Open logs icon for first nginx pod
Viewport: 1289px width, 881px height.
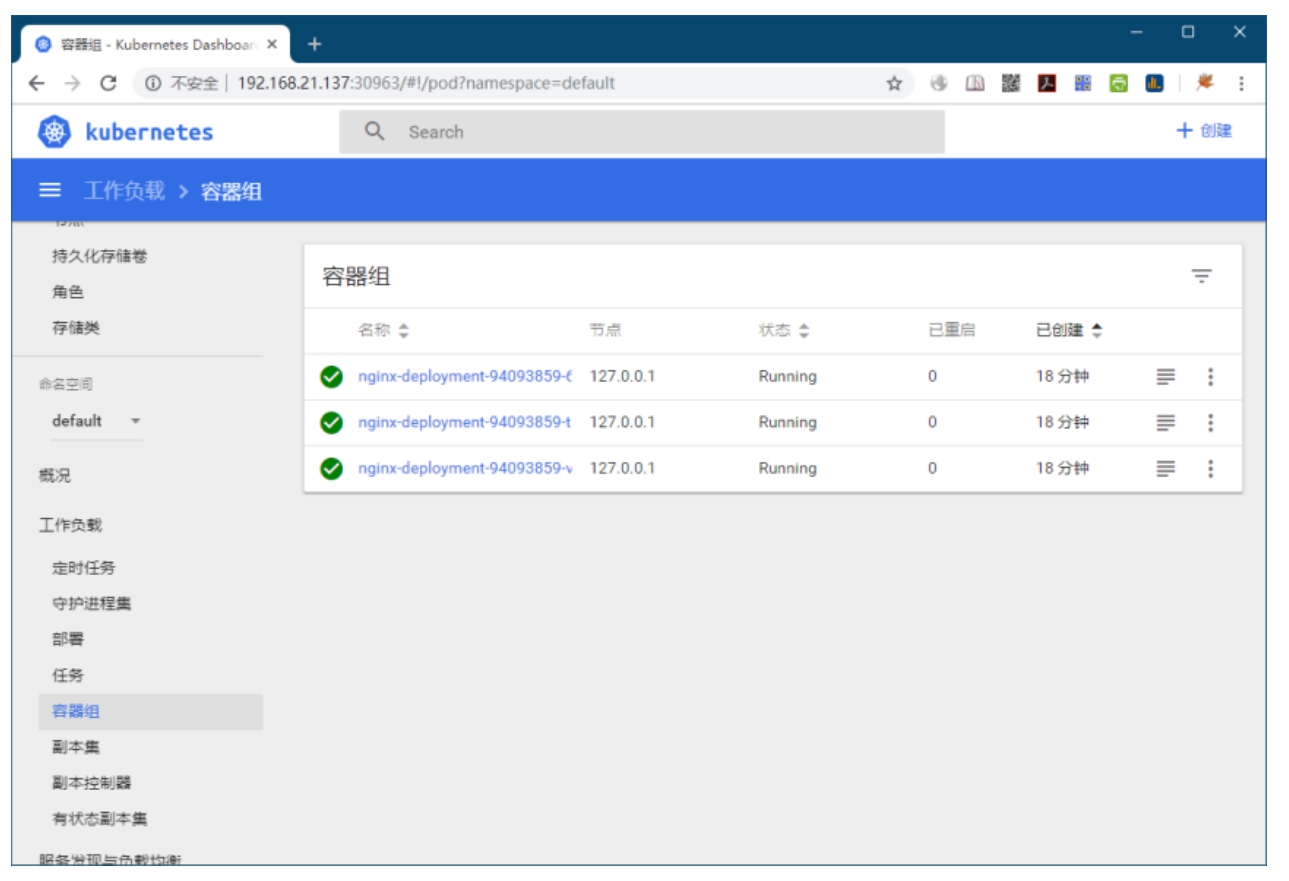coord(1165,377)
